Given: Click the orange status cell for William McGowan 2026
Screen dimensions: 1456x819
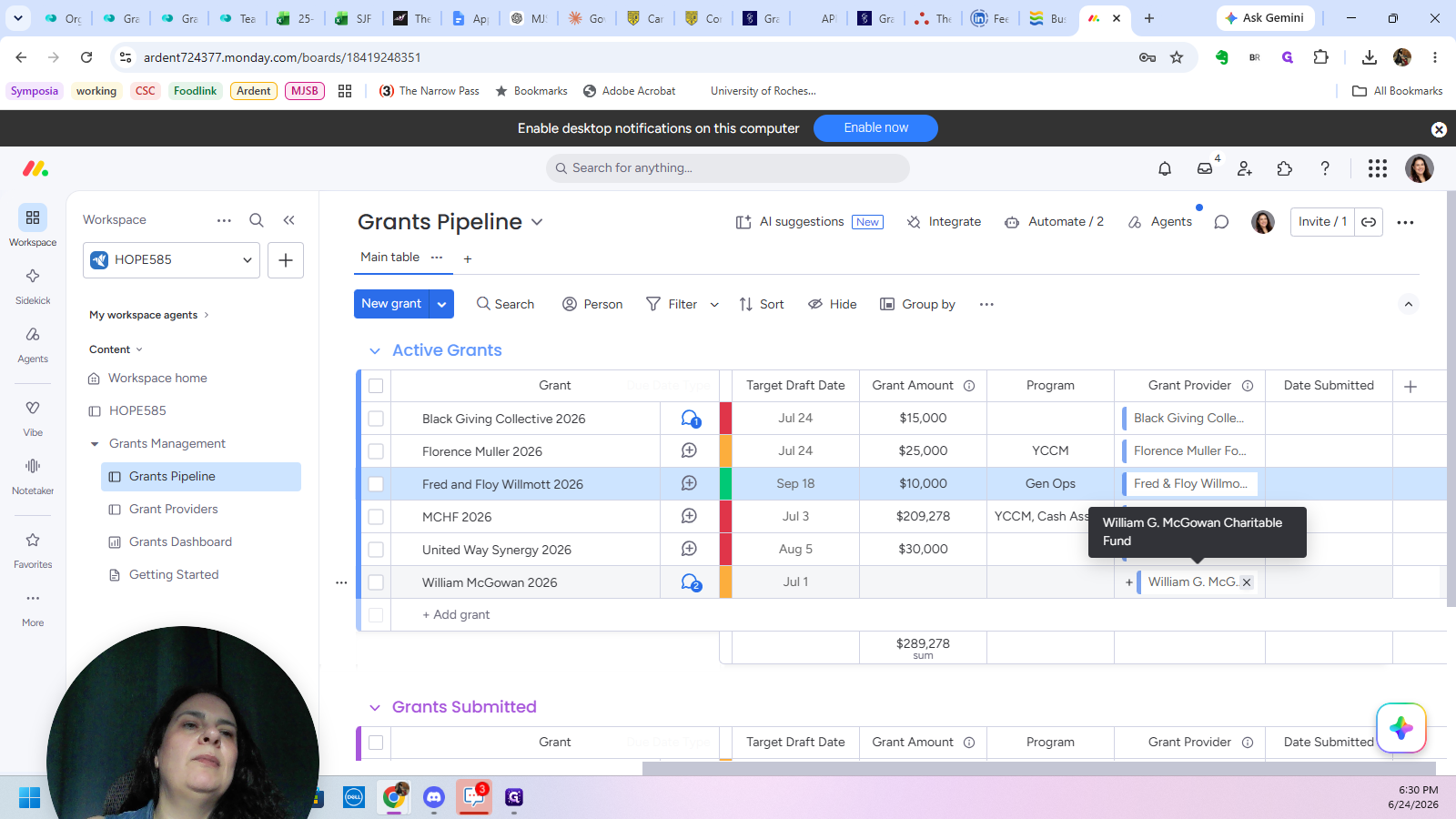Looking at the screenshot, I should (x=725, y=582).
